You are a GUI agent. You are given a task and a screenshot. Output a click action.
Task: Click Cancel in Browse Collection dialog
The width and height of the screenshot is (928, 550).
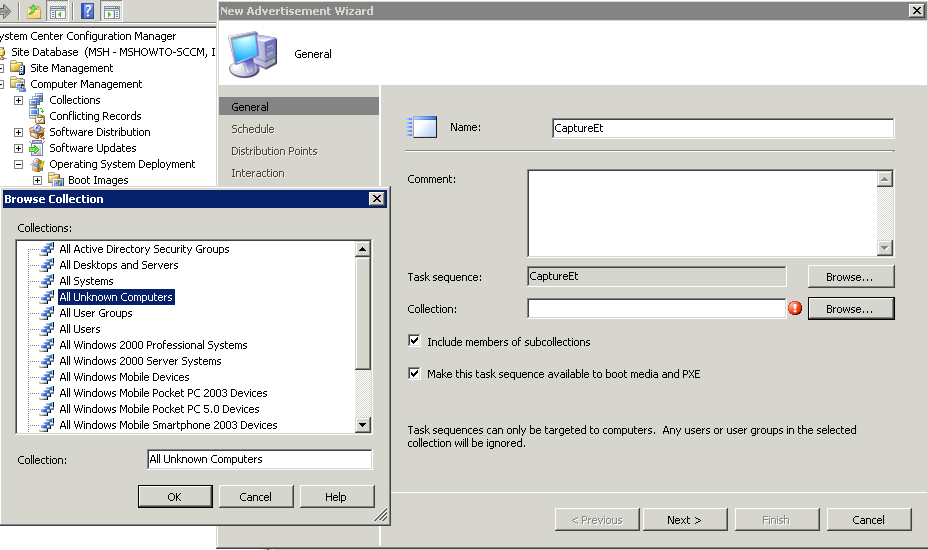256,497
